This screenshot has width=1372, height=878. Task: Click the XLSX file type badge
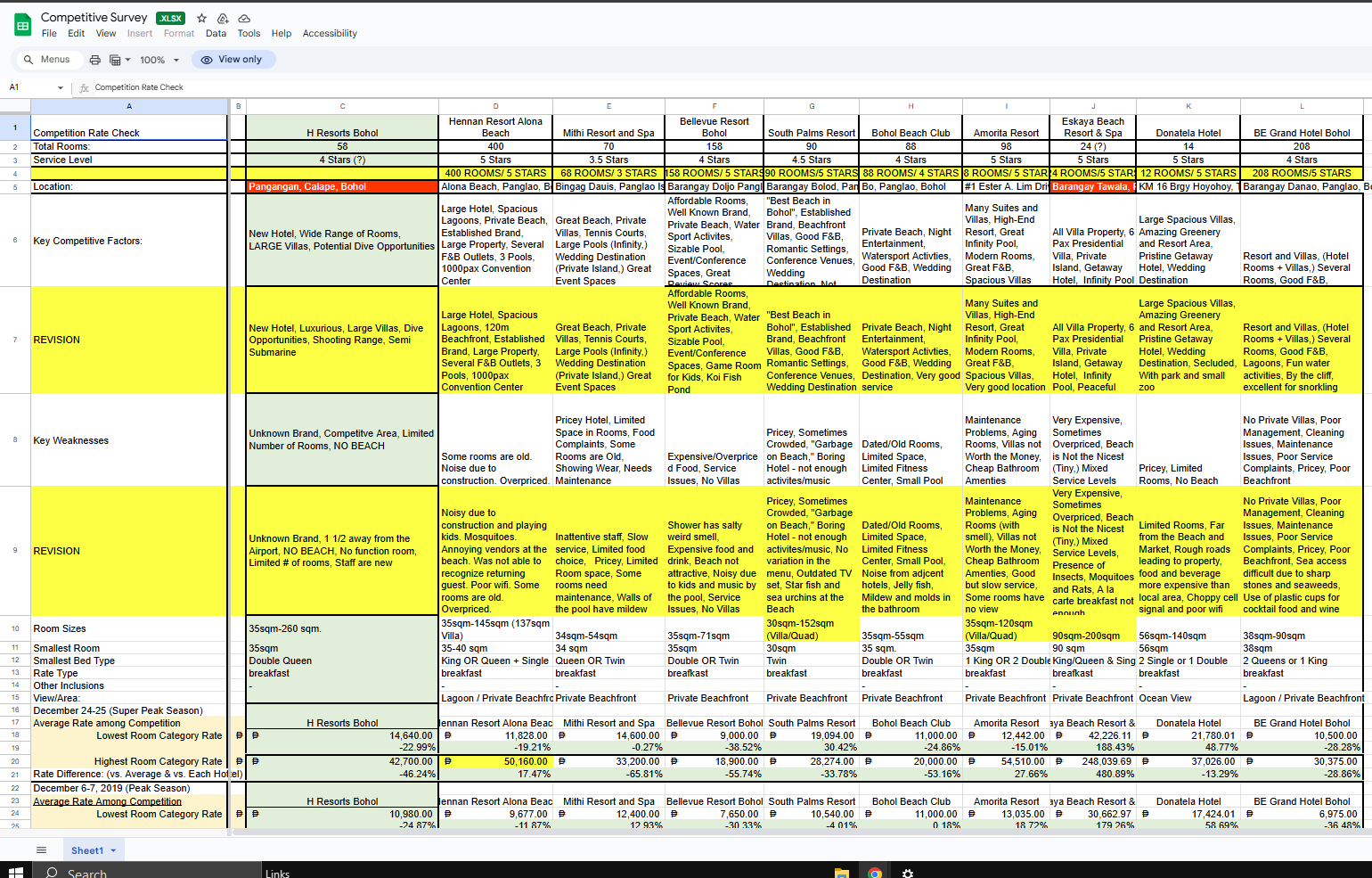coord(170,18)
